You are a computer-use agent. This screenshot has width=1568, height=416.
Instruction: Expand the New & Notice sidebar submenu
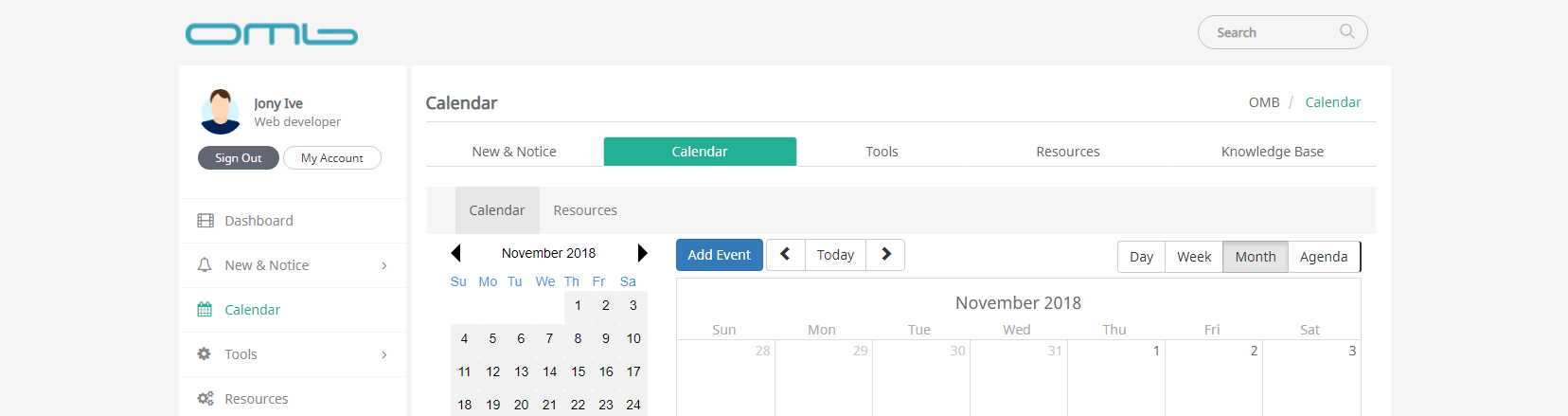[x=383, y=265]
